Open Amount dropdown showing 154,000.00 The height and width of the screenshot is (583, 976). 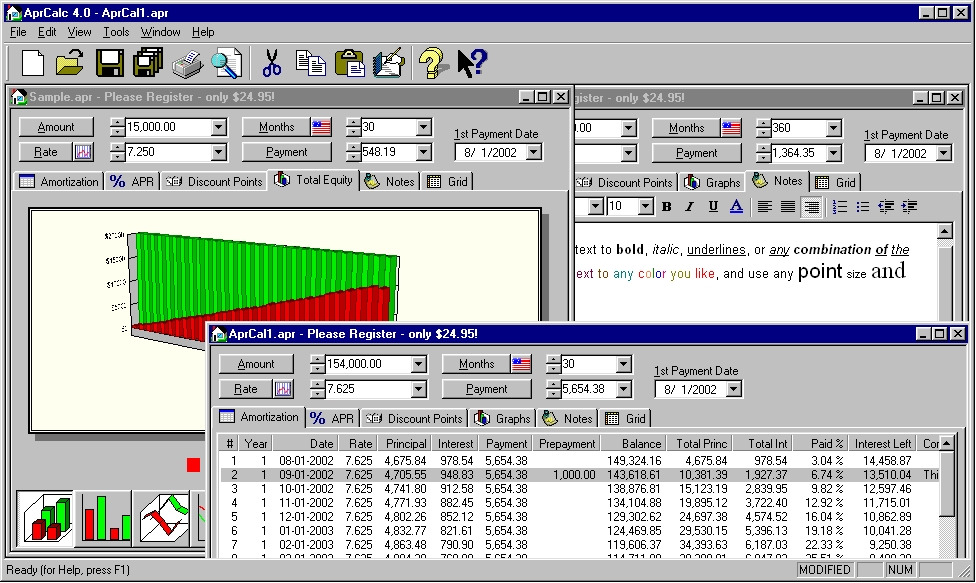click(x=419, y=365)
